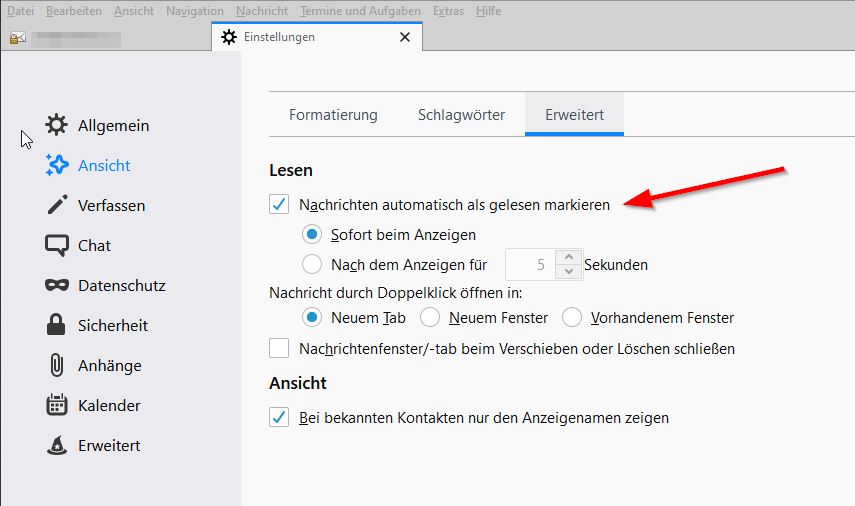Viewport: 855px width, 506px height.
Task: Open Sicherheit settings category label
Action: point(113,326)
